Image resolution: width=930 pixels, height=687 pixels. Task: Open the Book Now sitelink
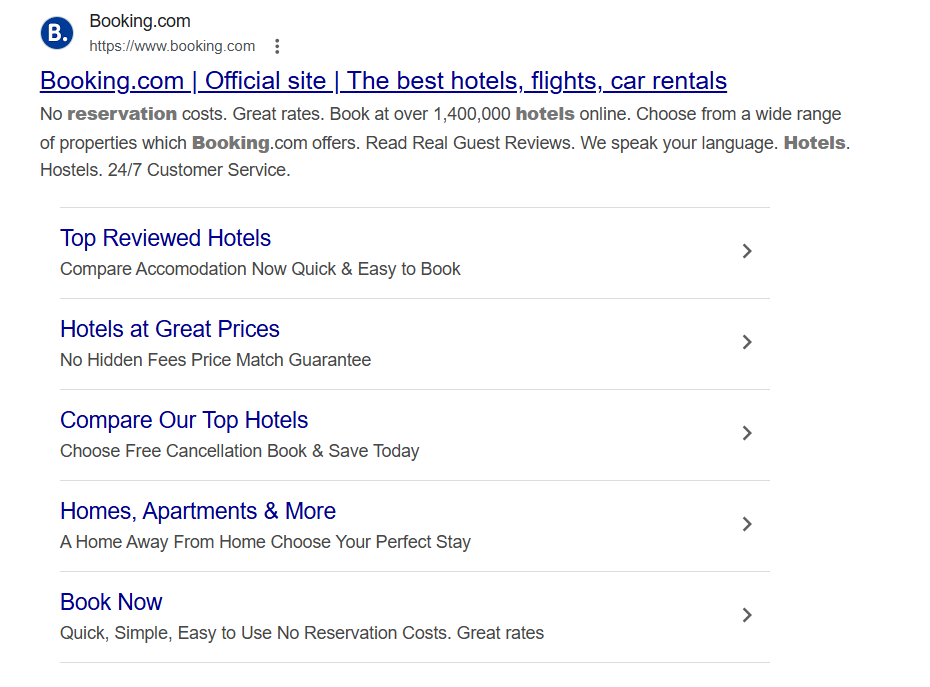(x=111, y=602)
